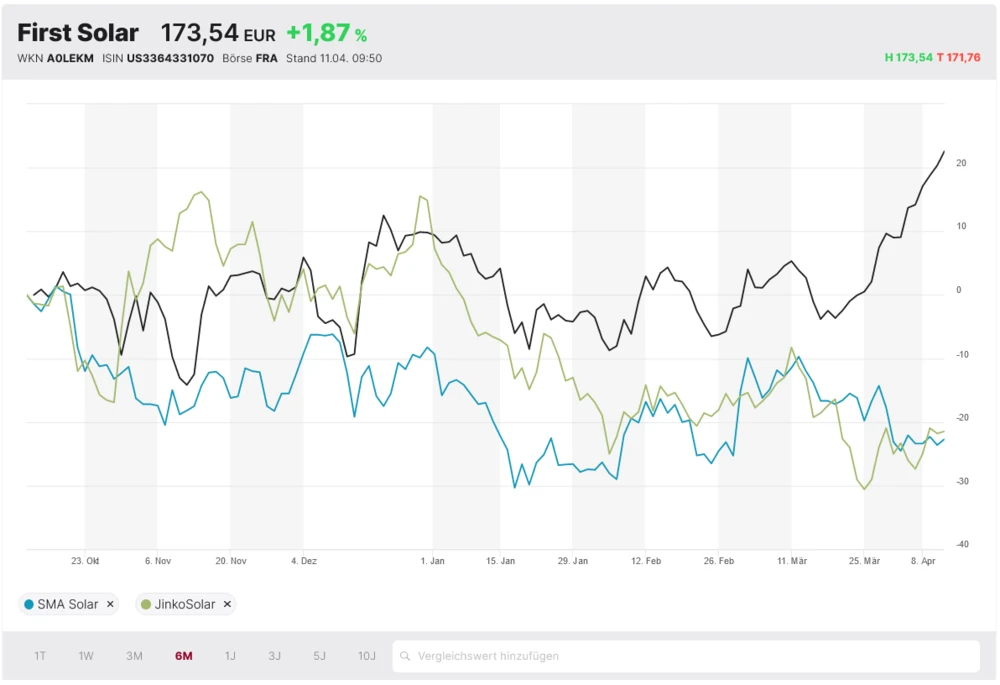Switch chart range to 1T
Screen dimensions: 1000x685
coord(40,656)
